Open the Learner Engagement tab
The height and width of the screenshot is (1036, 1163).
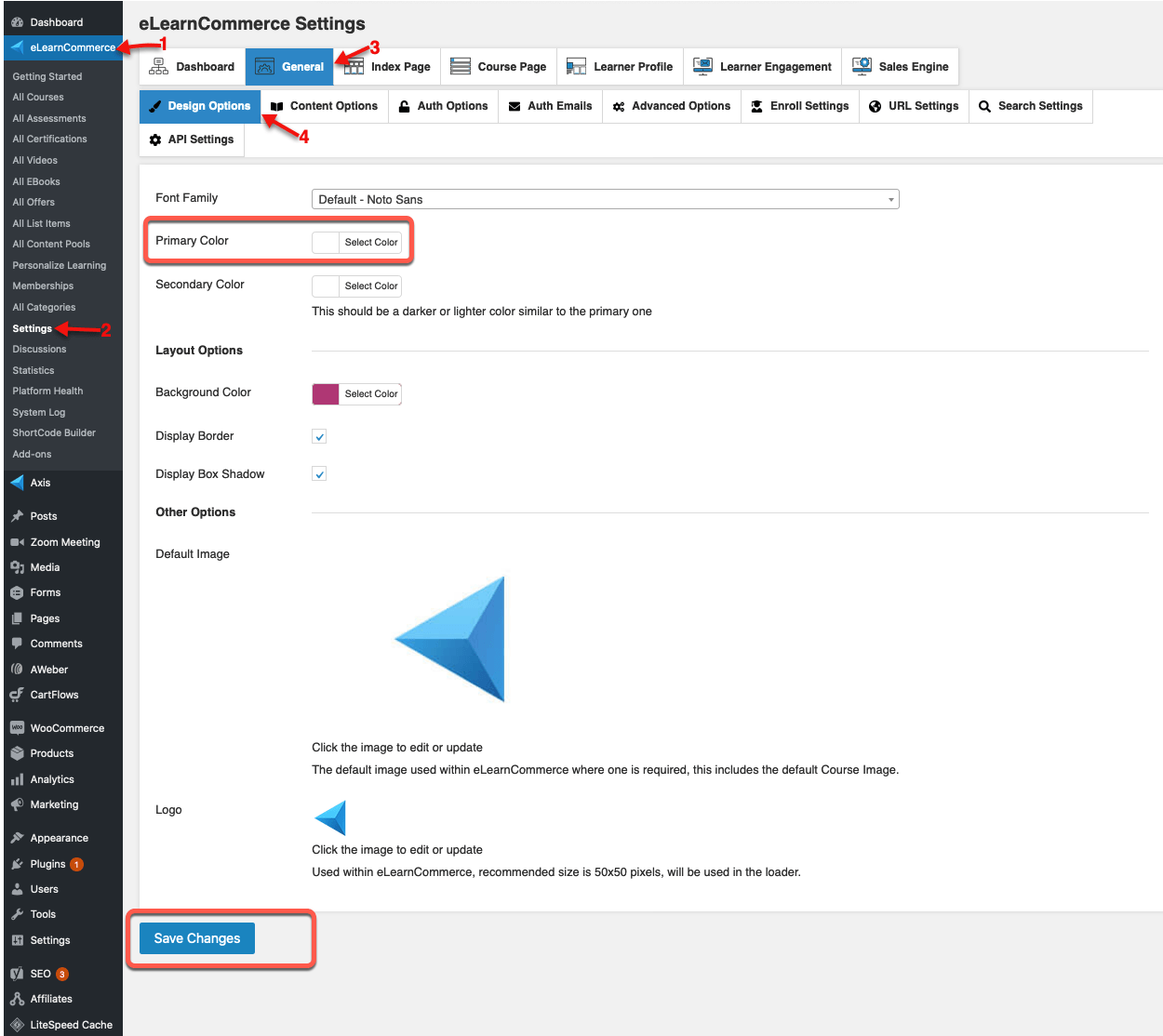coord(763,67)
